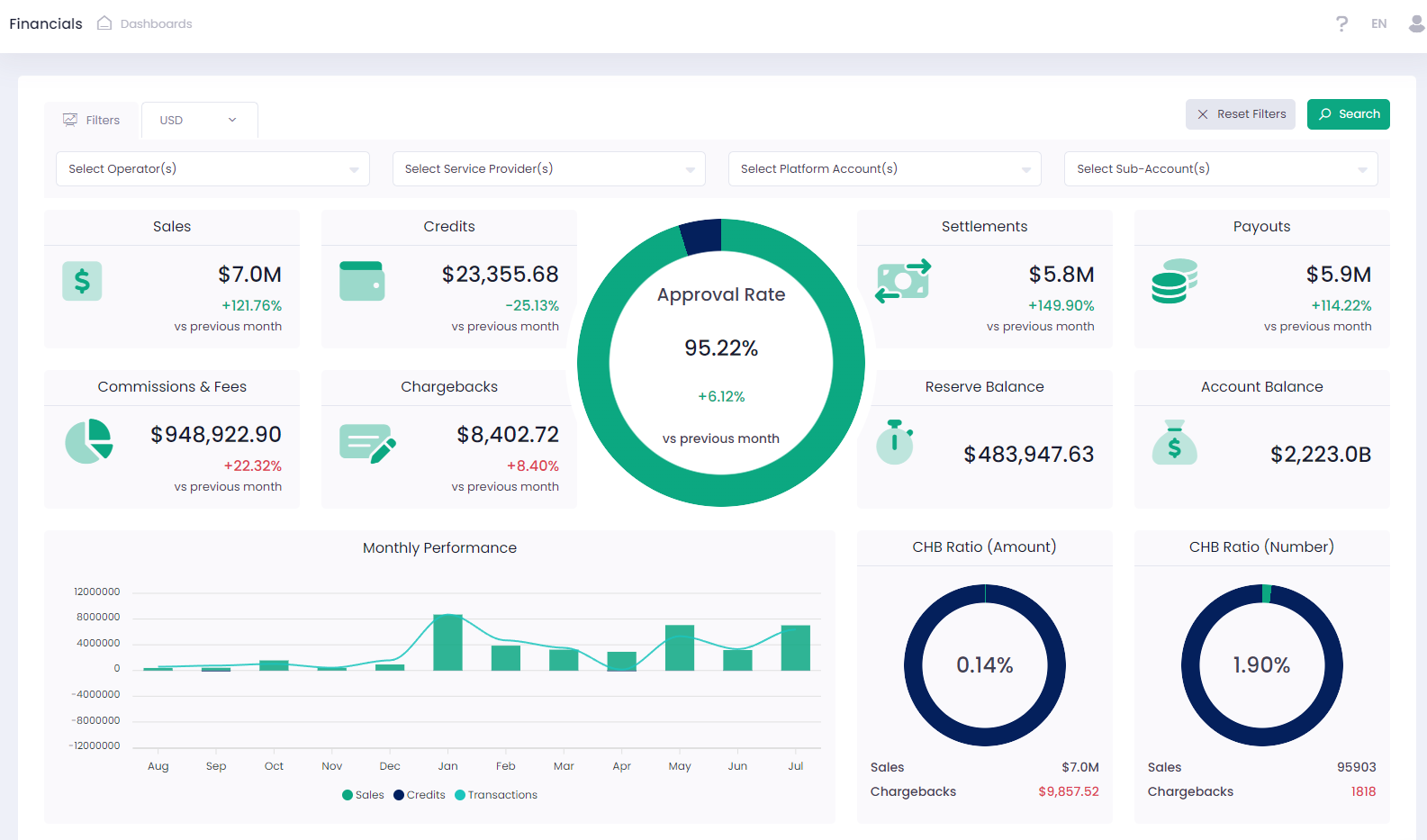Click the Settlements money transfer icon

(903, 281)
